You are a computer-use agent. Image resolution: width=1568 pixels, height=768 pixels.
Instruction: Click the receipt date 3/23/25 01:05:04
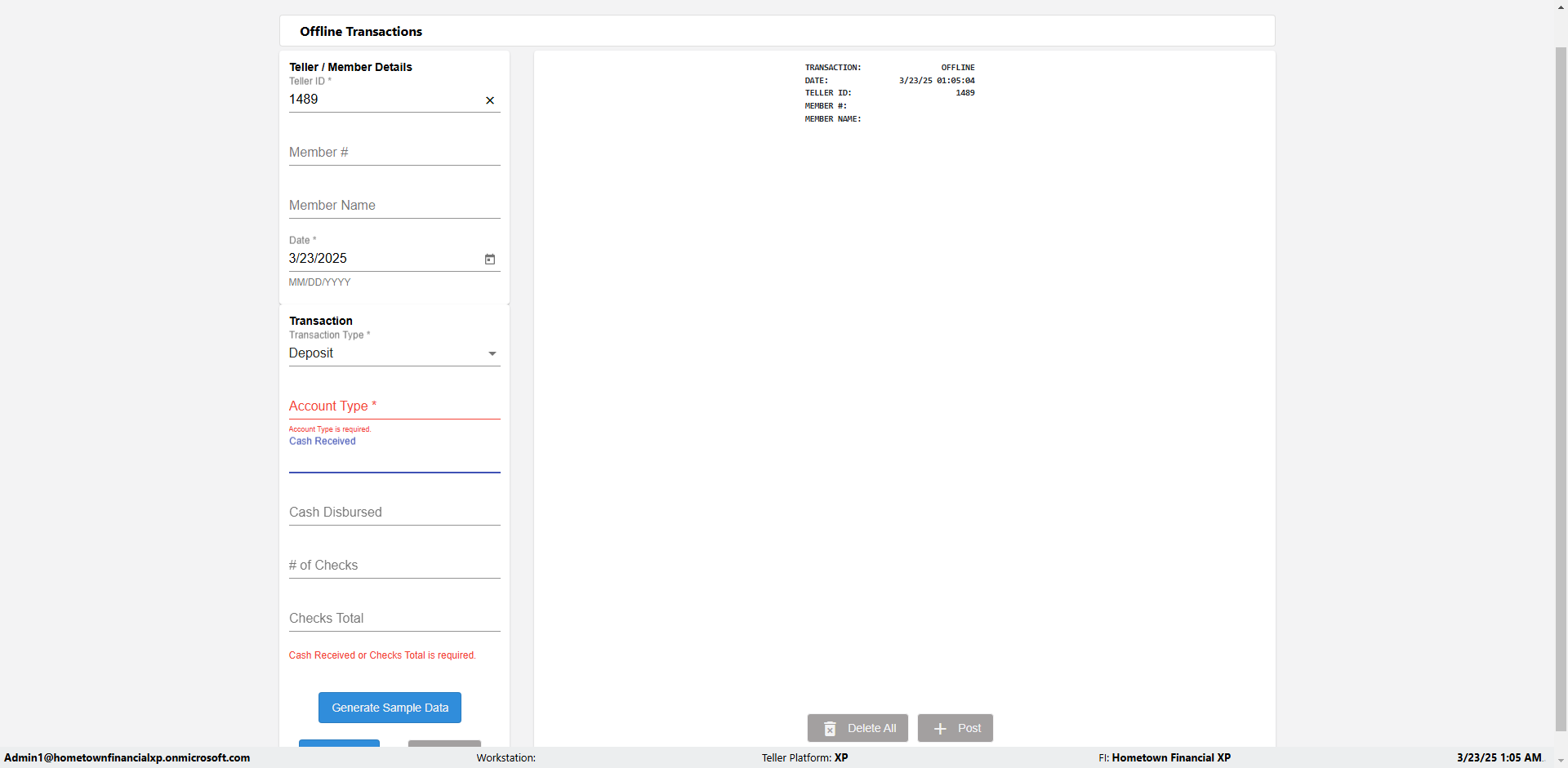click(x=937, y=81)
